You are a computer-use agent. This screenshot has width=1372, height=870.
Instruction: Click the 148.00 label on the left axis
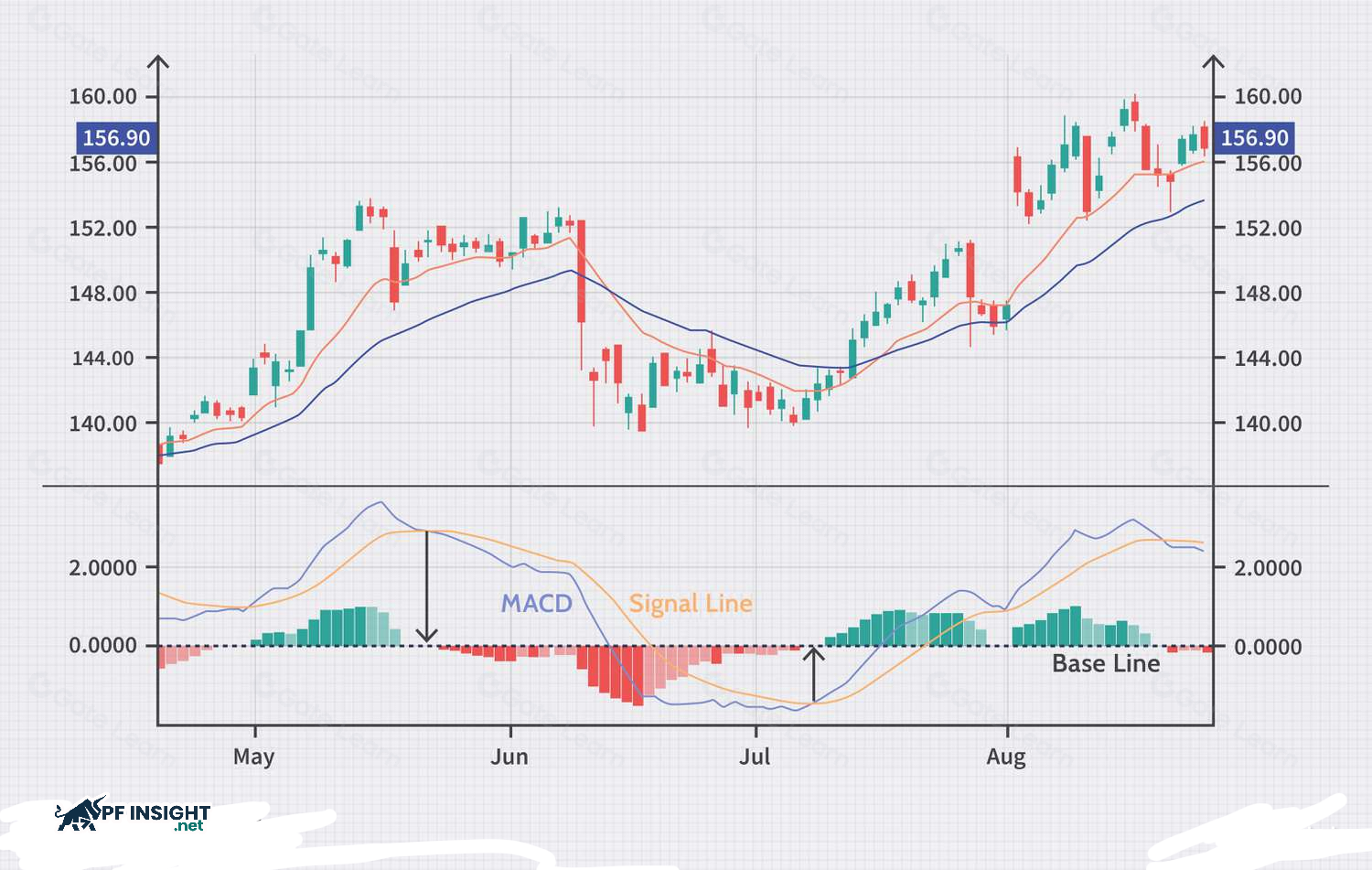tap(102, 294)
